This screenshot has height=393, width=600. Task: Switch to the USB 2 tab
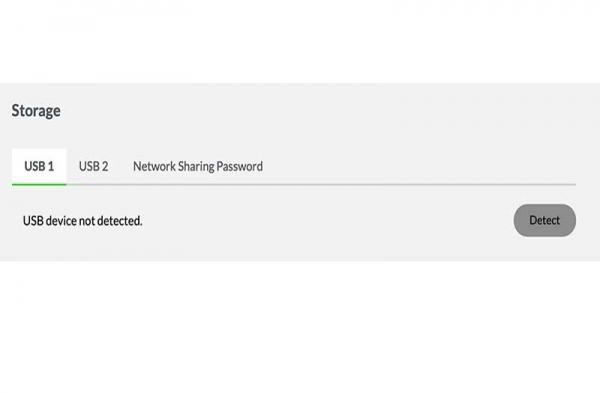tap(93, 166)
